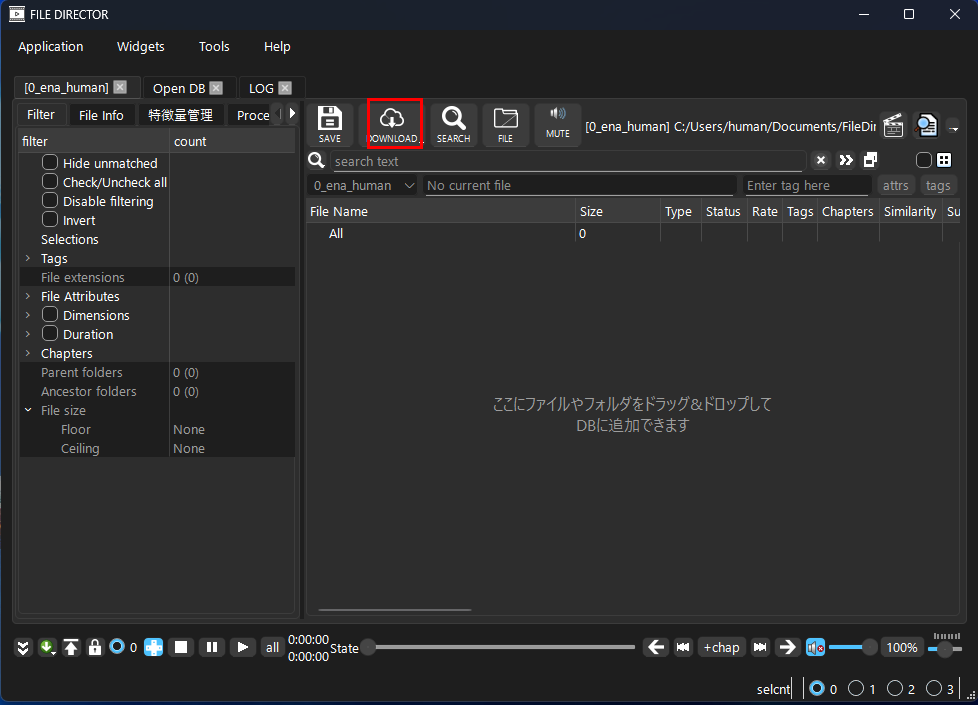This screenshot has height=705, width=978.
Task: Tick the Disable filtering checkbox
Action: 50,201
